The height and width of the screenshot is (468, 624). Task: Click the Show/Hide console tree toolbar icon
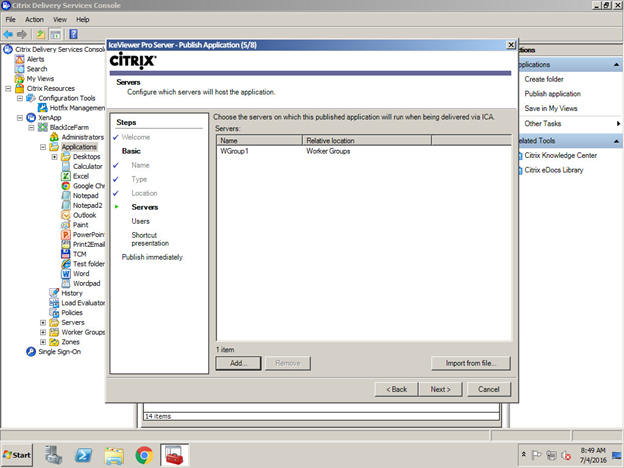coord(55,34)
